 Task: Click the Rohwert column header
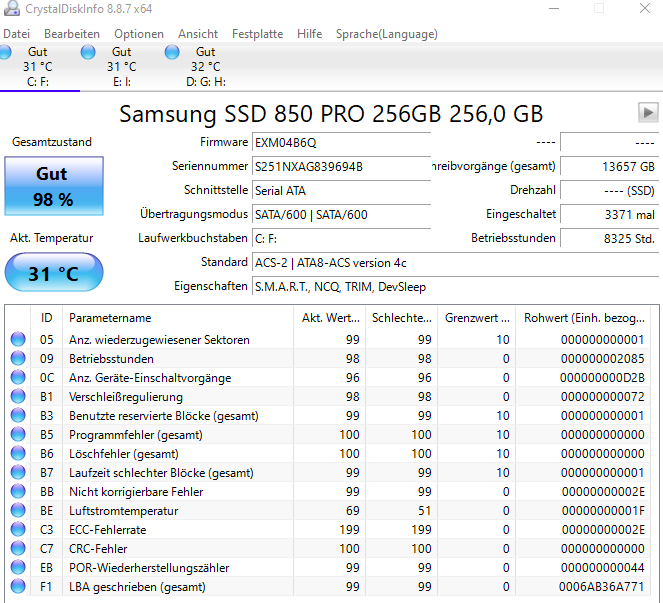pos(584,318)
